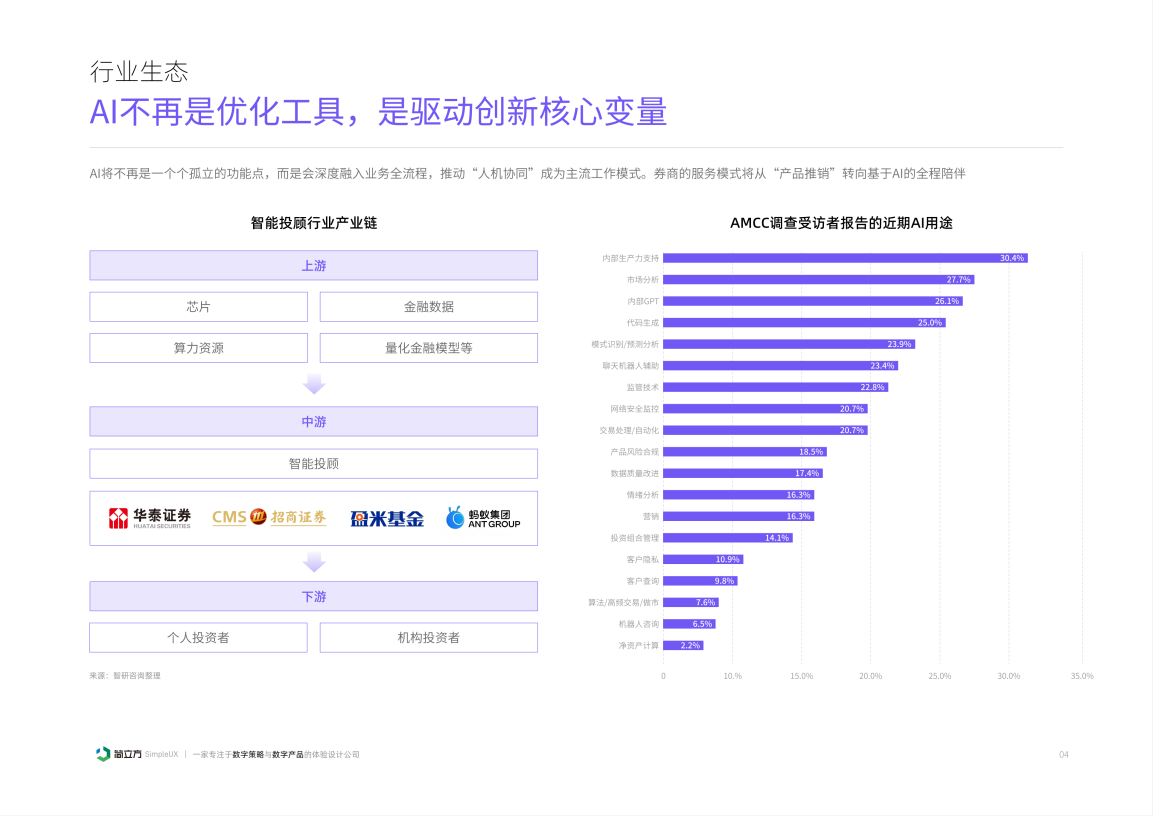Click the 机构投资者 box
This screenshot has width=1153, height=816.
tap(428, 638)
